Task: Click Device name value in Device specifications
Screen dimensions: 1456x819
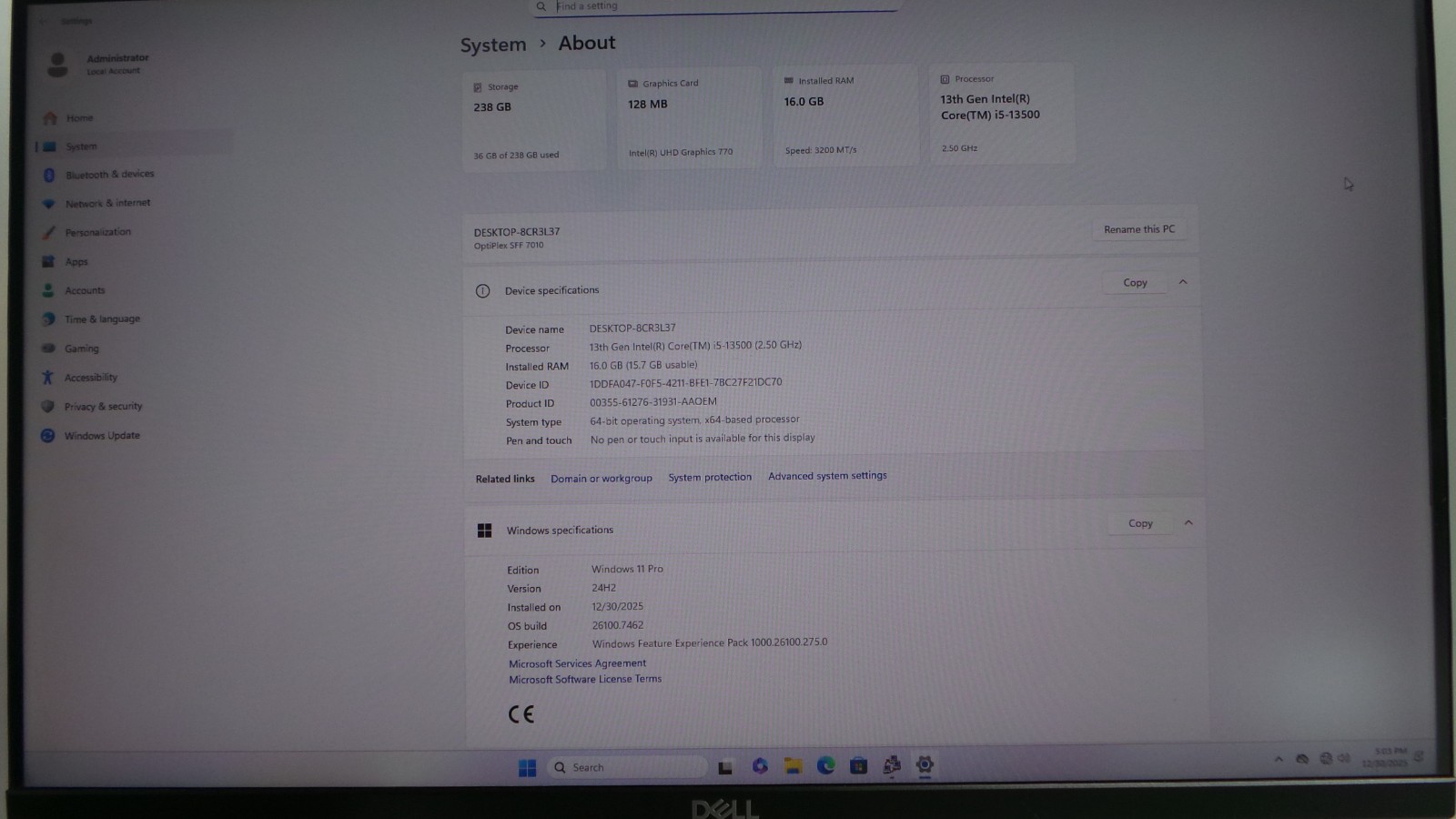Action: (632, 328)
